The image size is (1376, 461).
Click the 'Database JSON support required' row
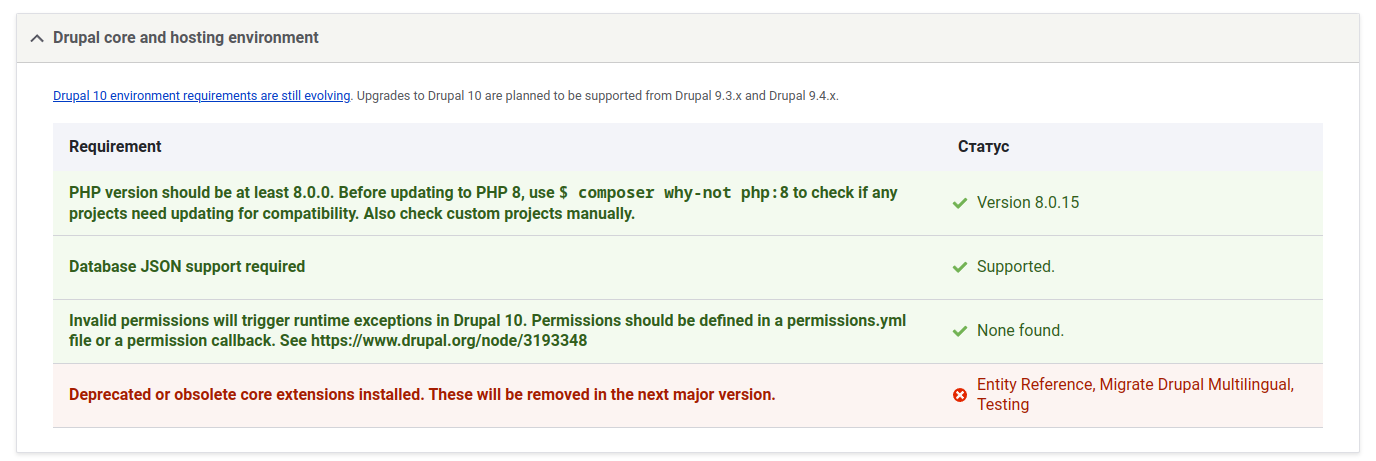tap(187, 267)
